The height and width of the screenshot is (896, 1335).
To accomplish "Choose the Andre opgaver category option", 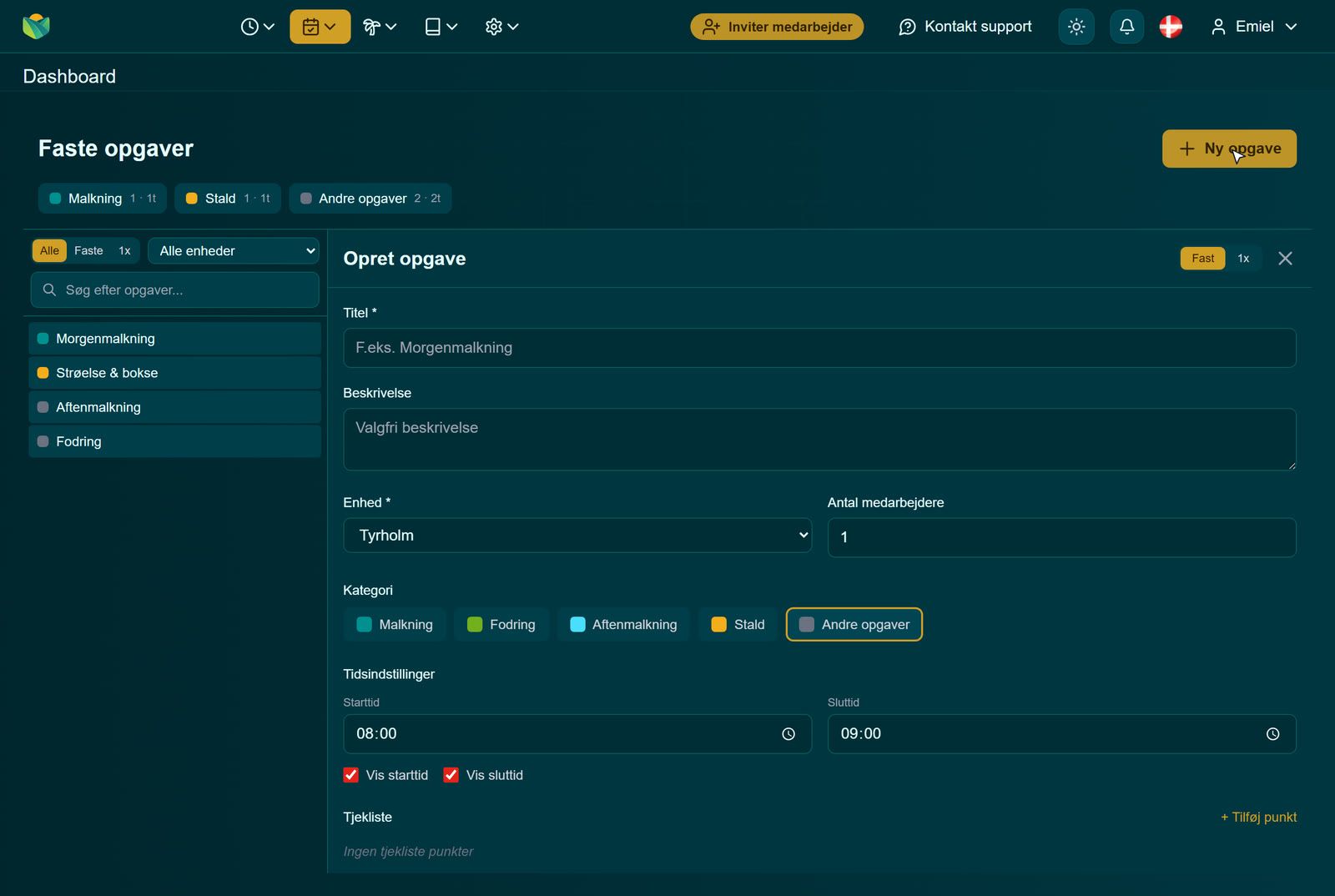I will click(854, 625).
